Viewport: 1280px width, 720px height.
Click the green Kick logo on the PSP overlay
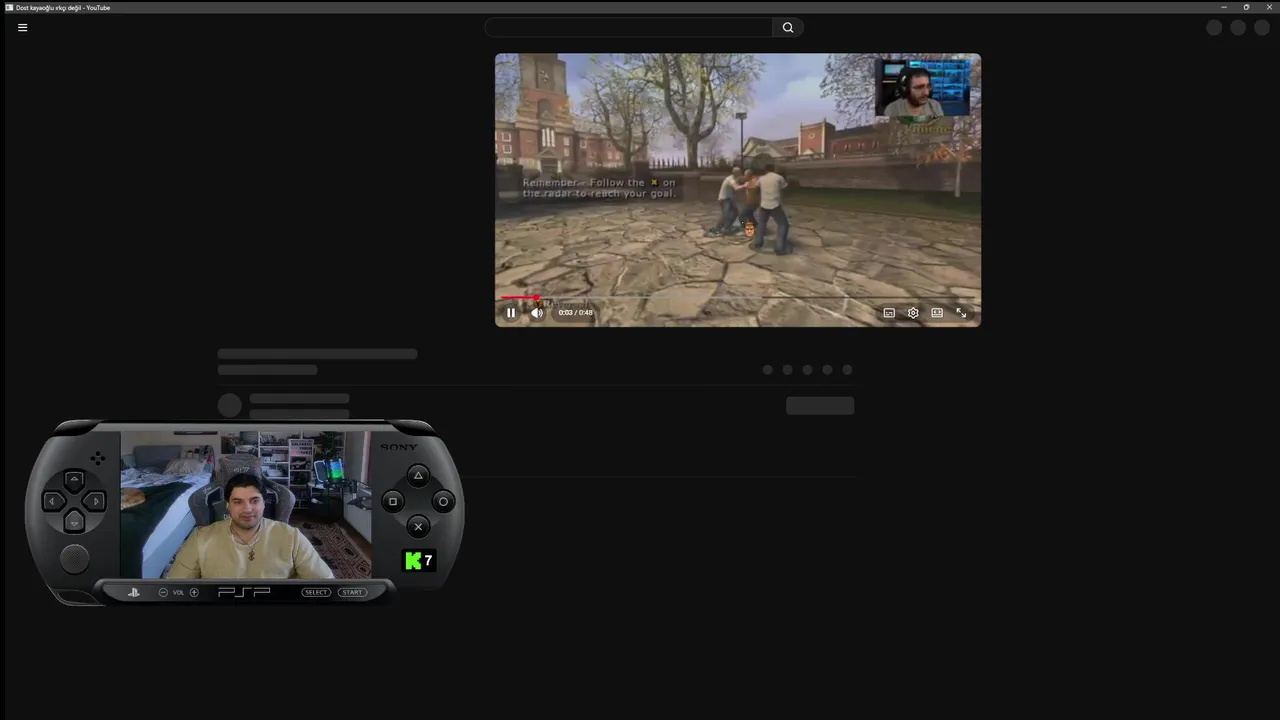413,561
